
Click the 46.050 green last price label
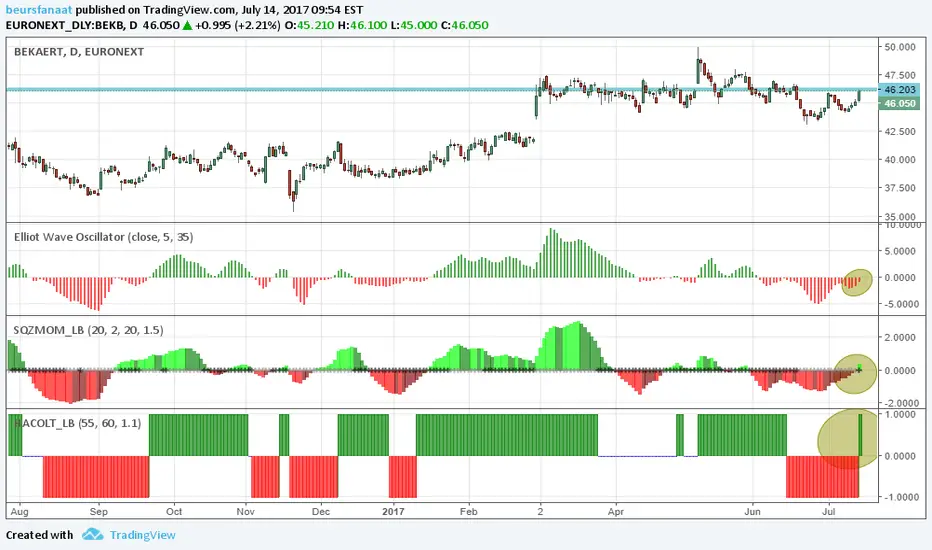(x=899, y=103)
